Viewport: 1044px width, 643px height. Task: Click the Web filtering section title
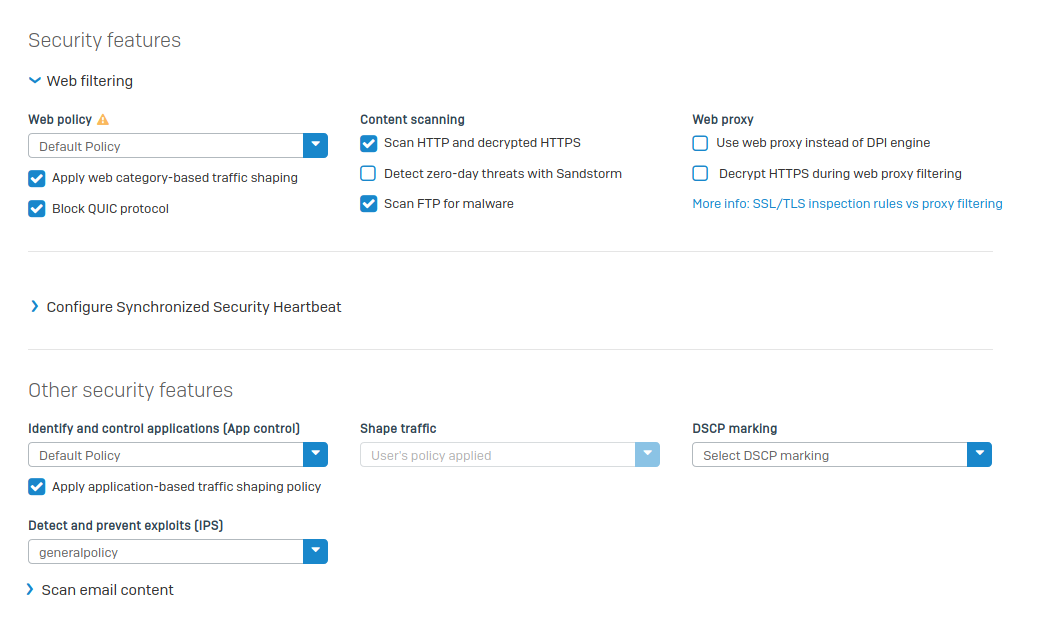[x=90, y=81]
